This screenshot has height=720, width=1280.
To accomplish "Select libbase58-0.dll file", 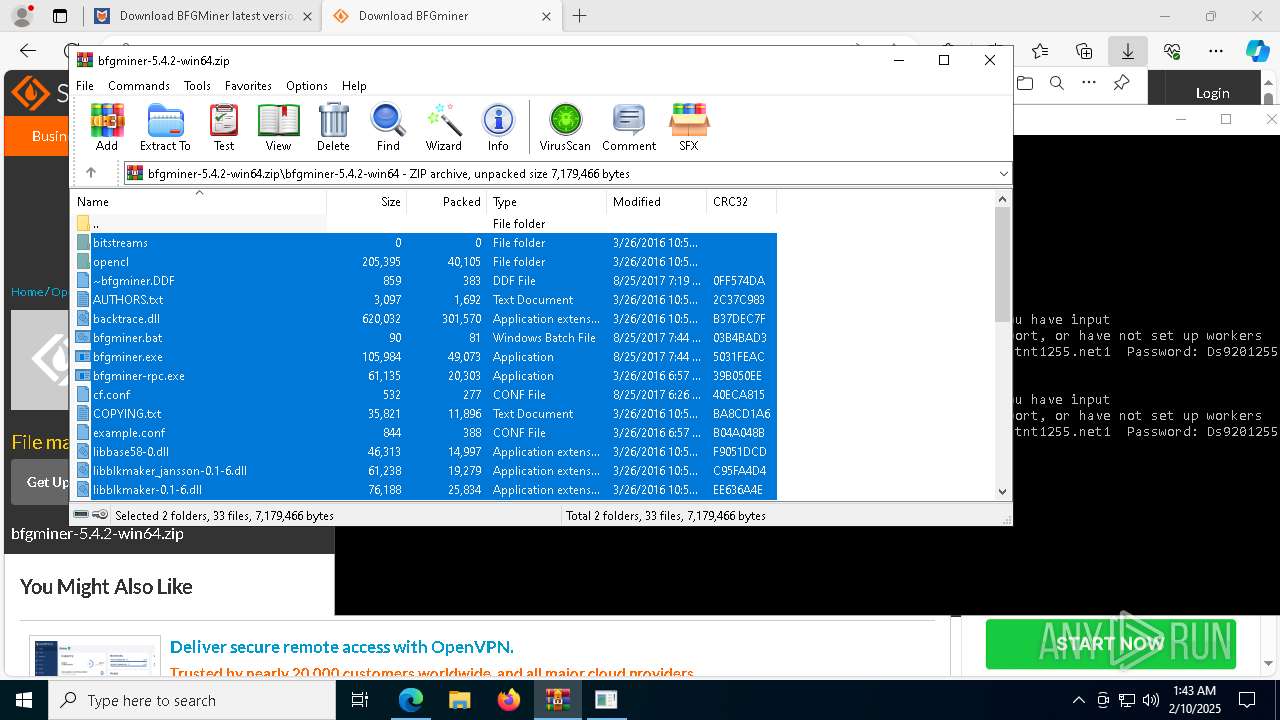I will pos(425,452).
